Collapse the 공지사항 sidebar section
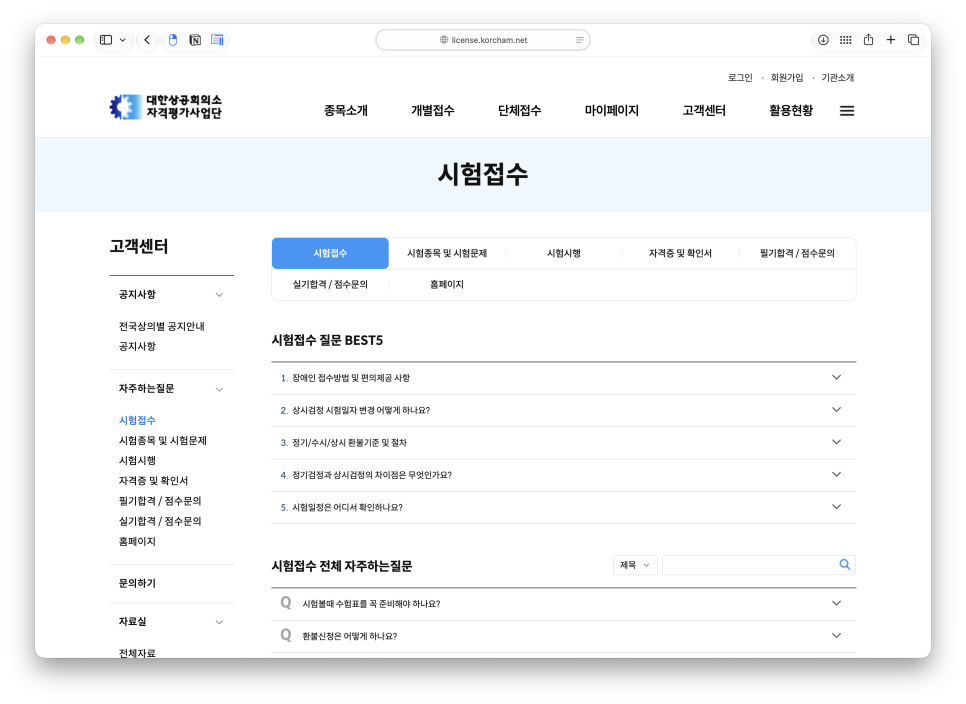Viewport: 966px width, 704px height. click(219, 295)
